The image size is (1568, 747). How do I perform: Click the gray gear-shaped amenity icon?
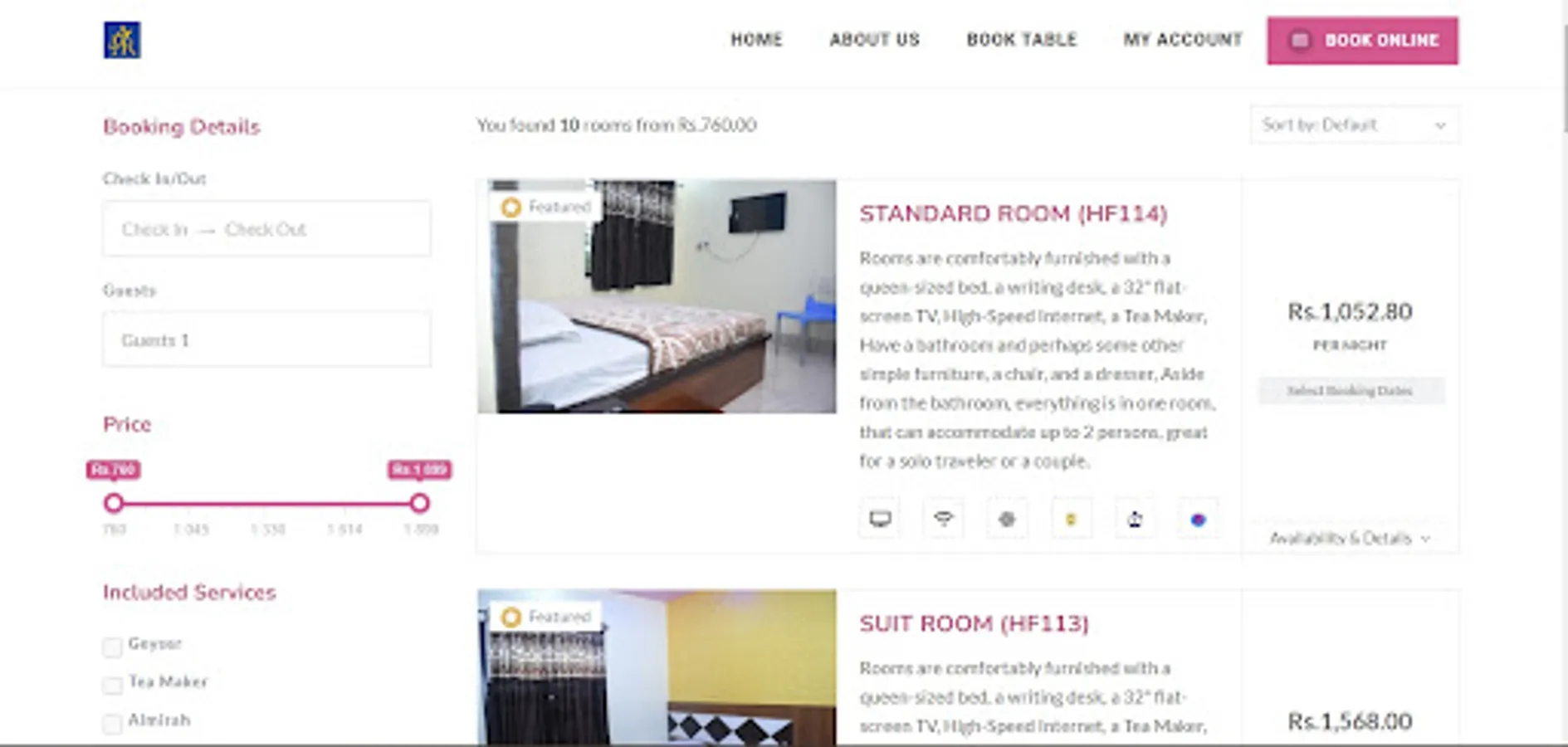[1007, 520]
